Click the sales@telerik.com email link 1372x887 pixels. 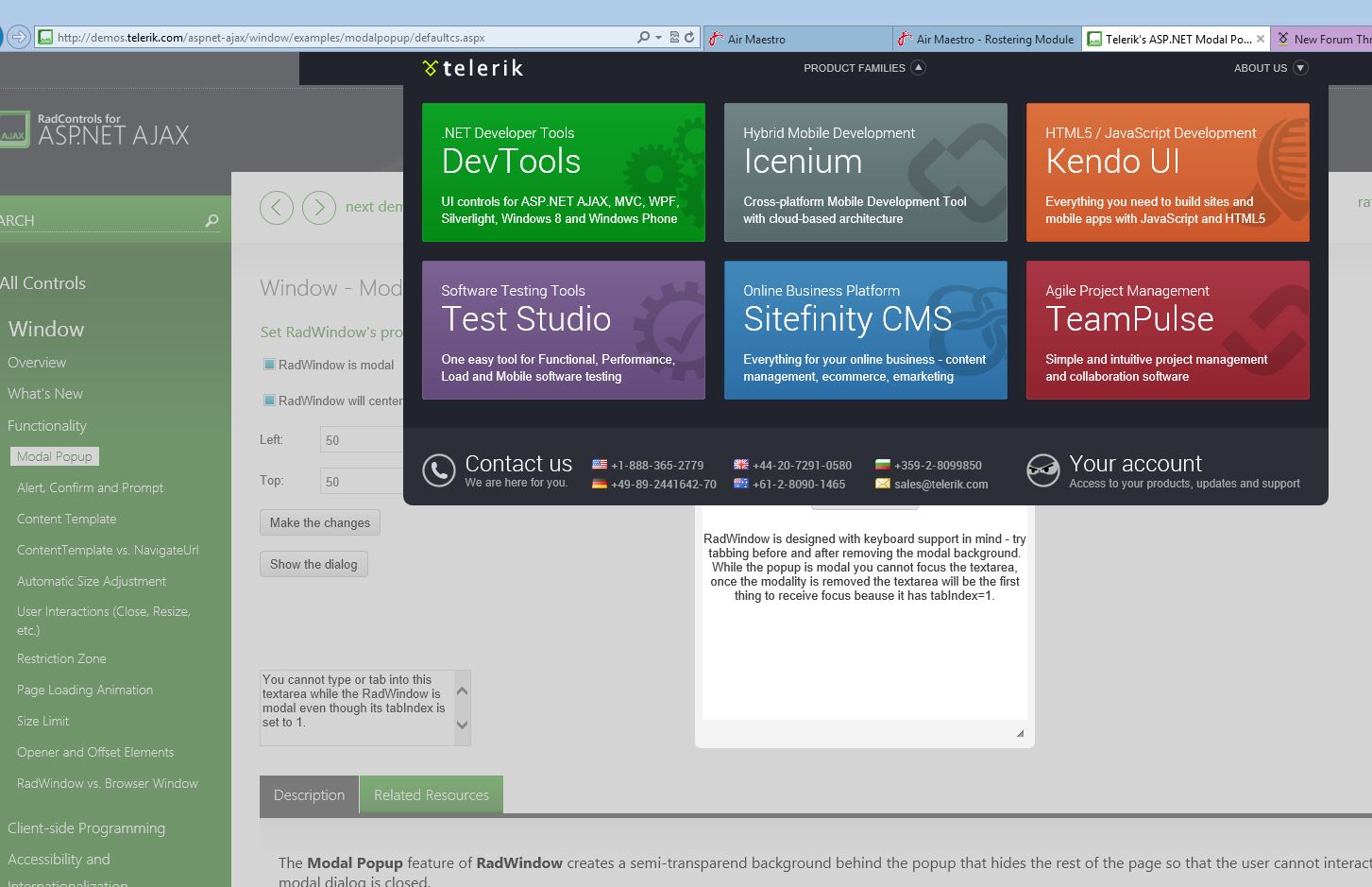941,484
